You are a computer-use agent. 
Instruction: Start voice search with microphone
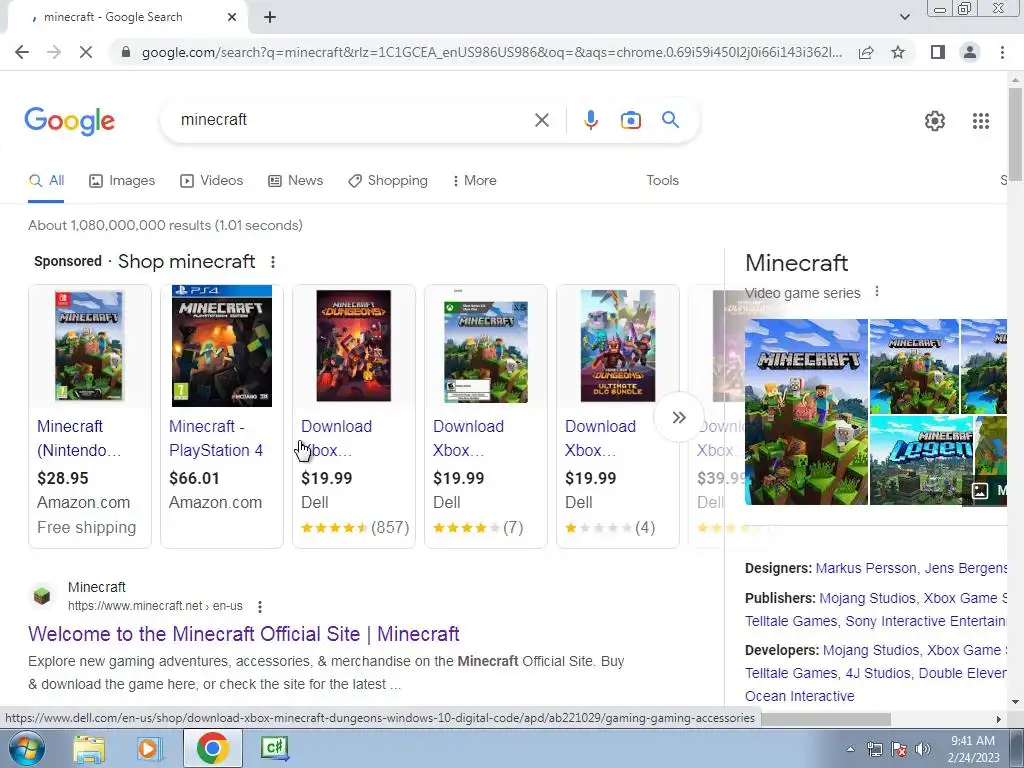point(591,120)
